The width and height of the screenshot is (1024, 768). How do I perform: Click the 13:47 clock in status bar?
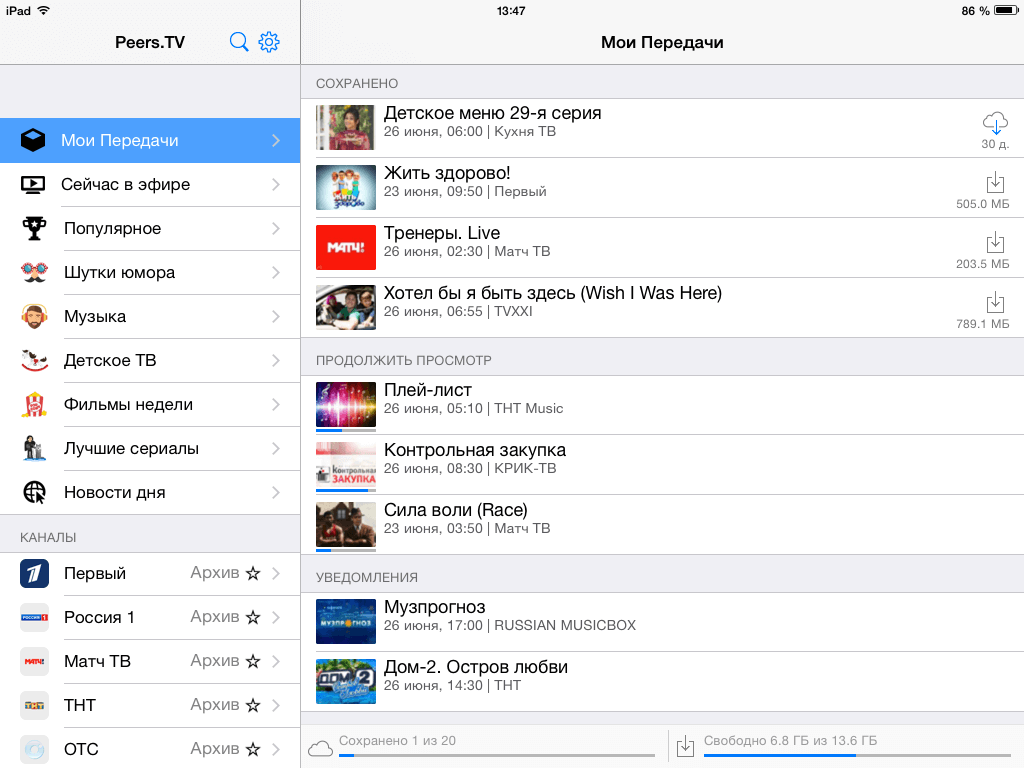point(511,10)
